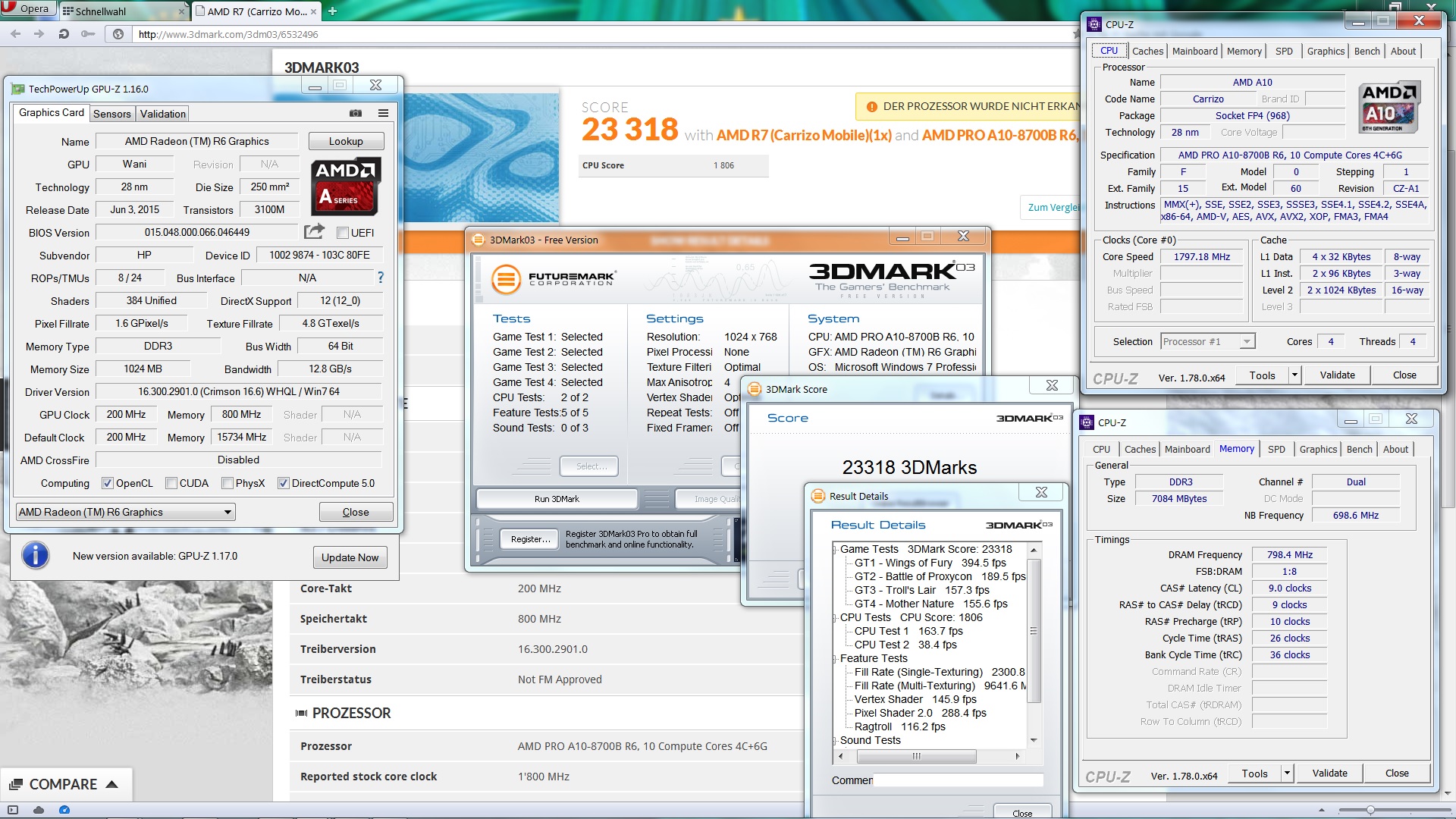Viewport: 1456px width, 819px height.
Task: Click Validate in the top CPU-Z window
Action: pos(1337,375)
